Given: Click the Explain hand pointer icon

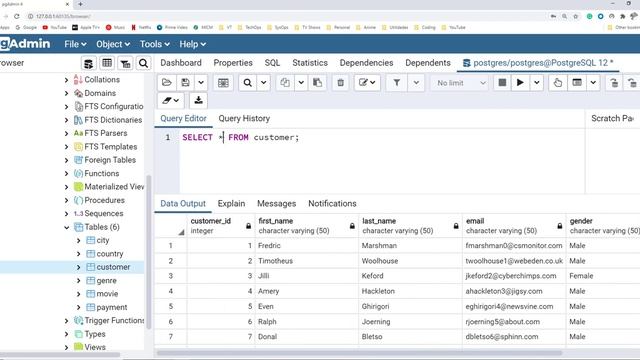Looking at the screenshot, I should pos(558,83).
